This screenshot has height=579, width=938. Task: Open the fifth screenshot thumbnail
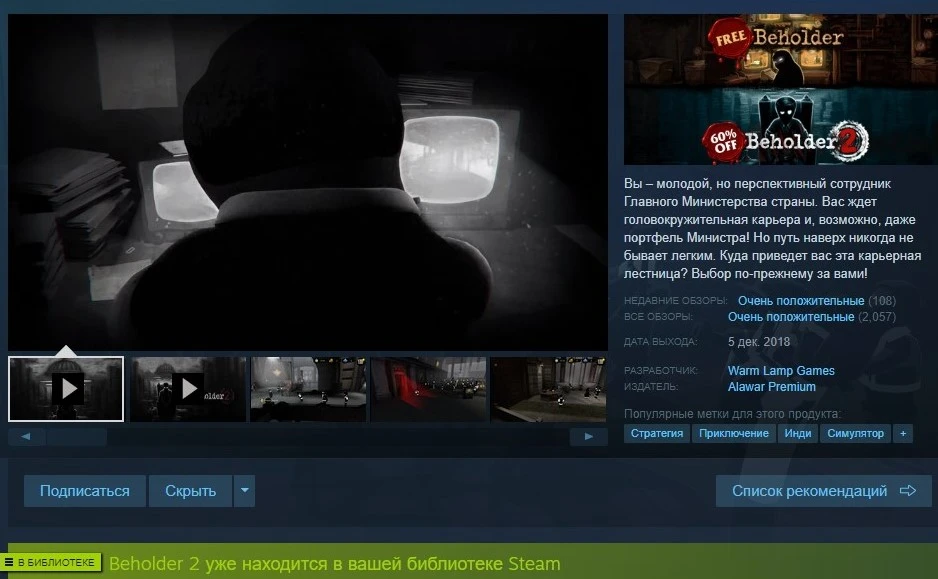[549, 389]
